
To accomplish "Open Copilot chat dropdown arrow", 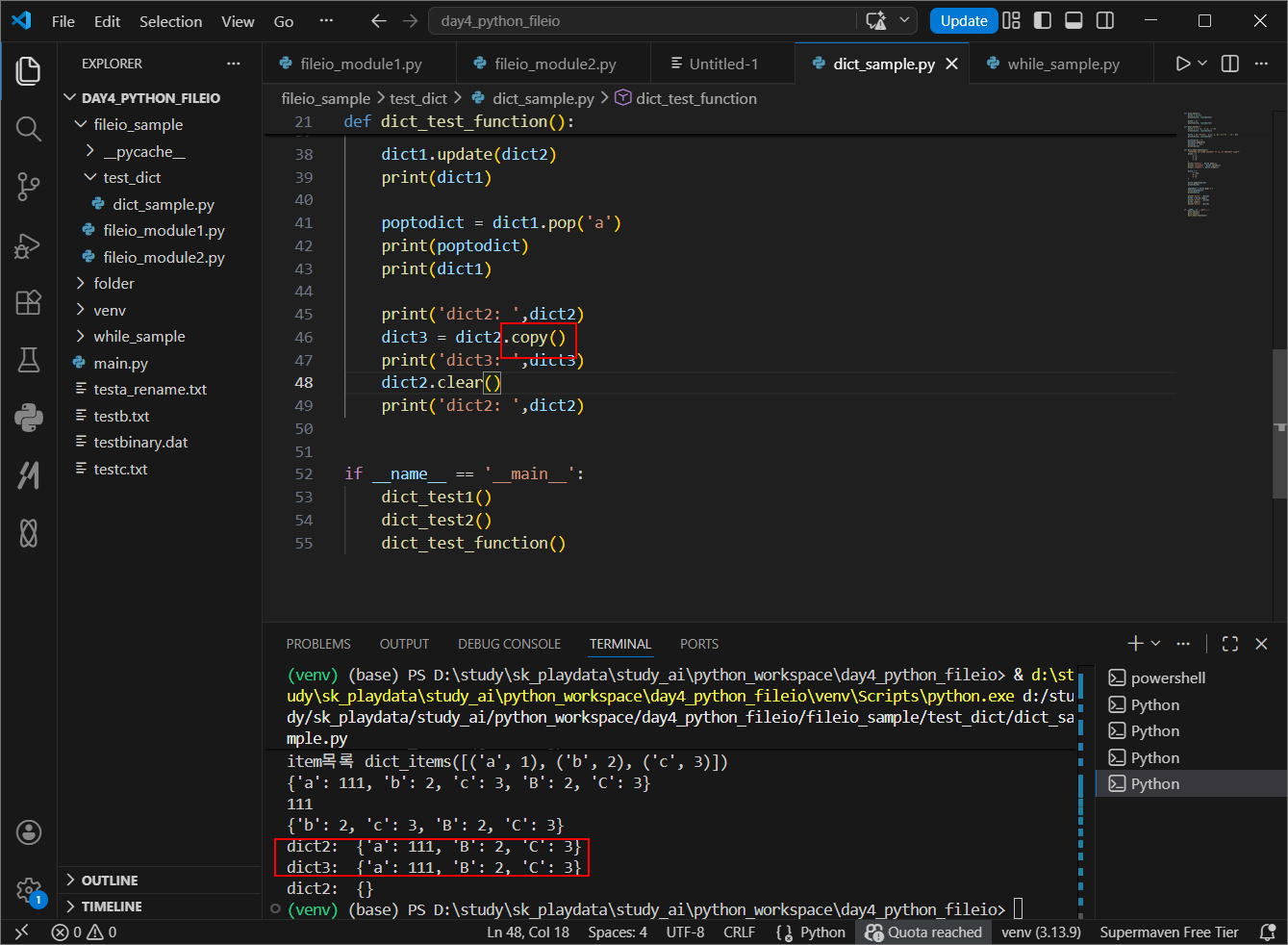I will [904, 20].
